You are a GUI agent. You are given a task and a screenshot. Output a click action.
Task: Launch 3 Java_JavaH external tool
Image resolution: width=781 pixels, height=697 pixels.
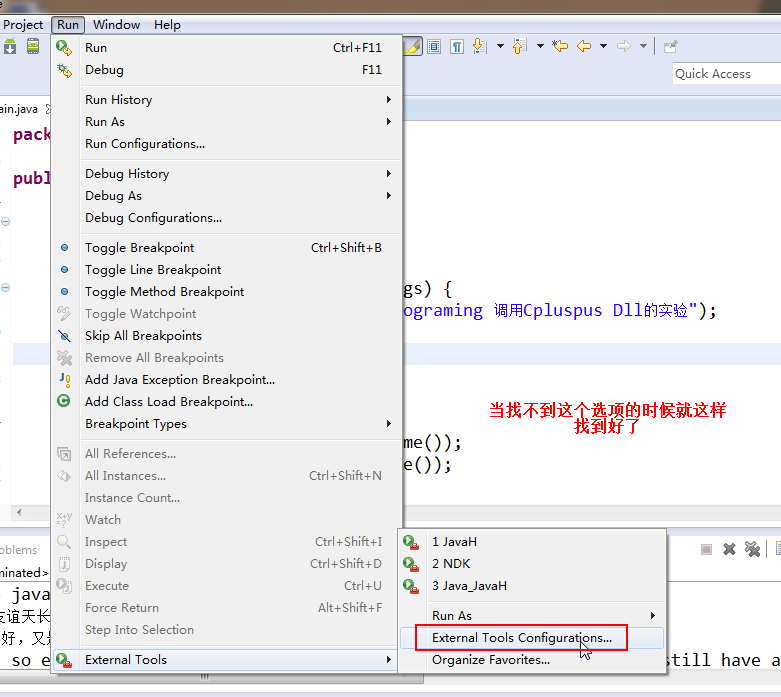pos(532,585)
